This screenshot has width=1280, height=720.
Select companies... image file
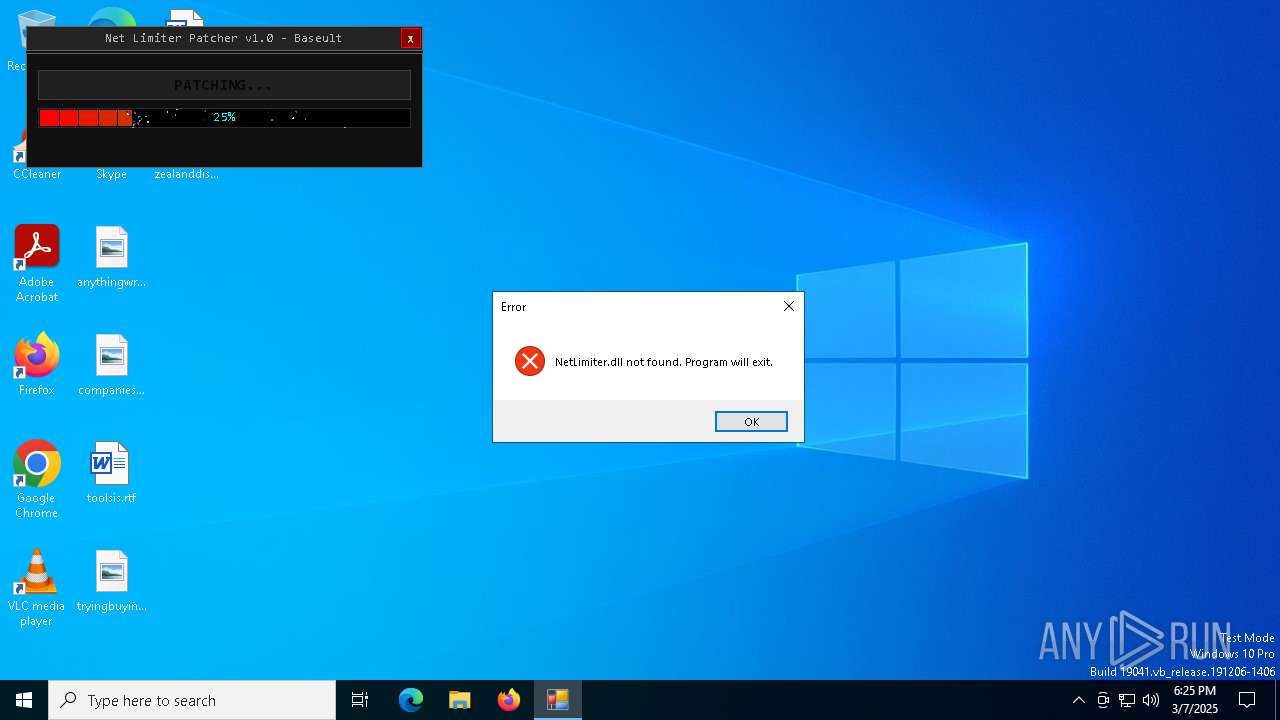pyautogui.click(x=111, y=365)
